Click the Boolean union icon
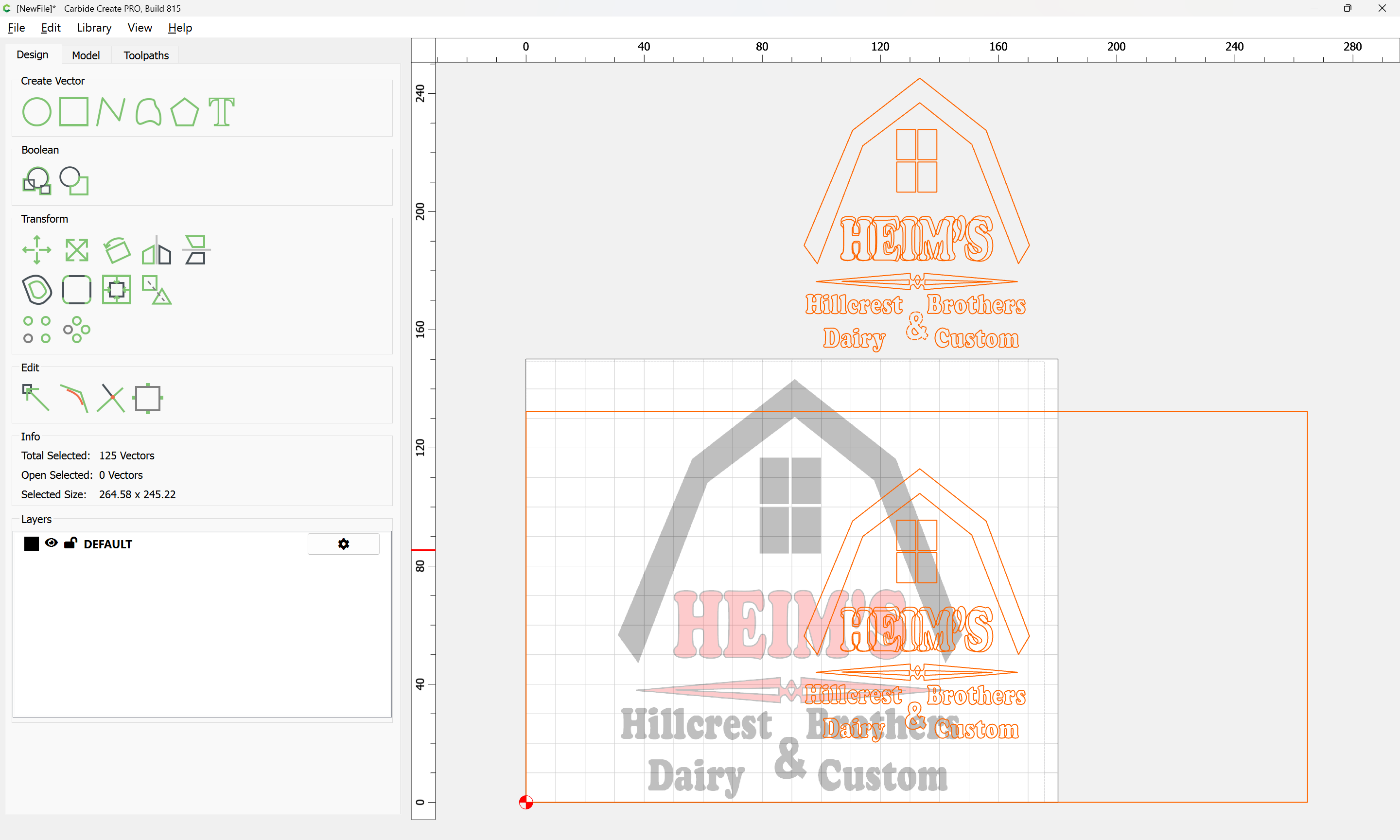The height and width of the screenshot is (840, 1400). click(37, 180)
